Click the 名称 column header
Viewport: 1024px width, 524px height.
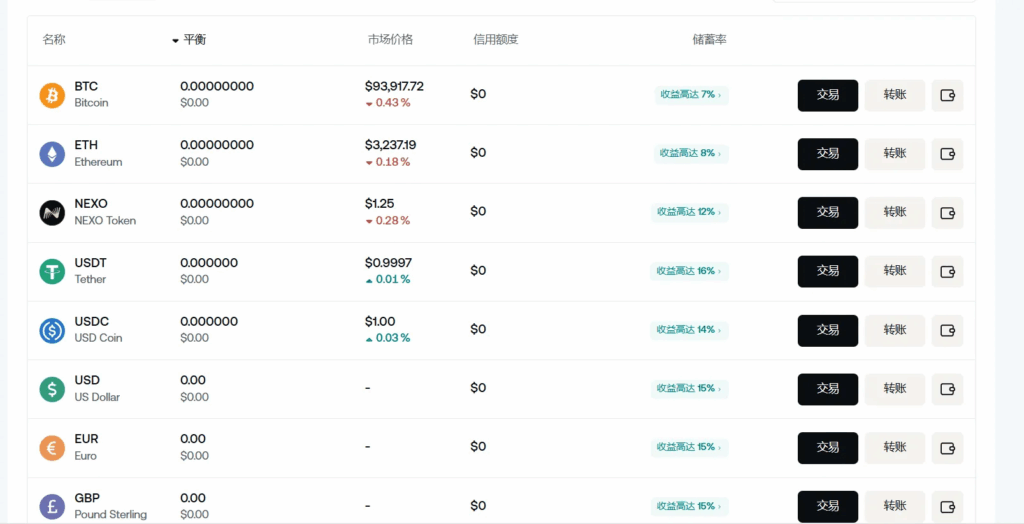tap(54, 40)
